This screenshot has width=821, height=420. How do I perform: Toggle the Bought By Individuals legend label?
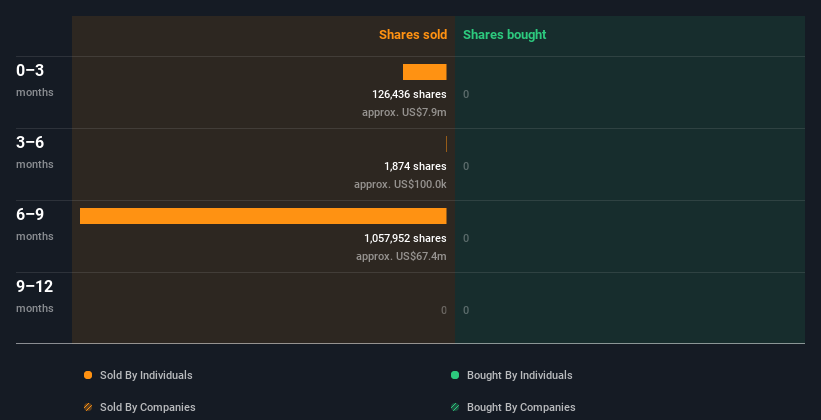pyautogui.click(x=519, y=375)
